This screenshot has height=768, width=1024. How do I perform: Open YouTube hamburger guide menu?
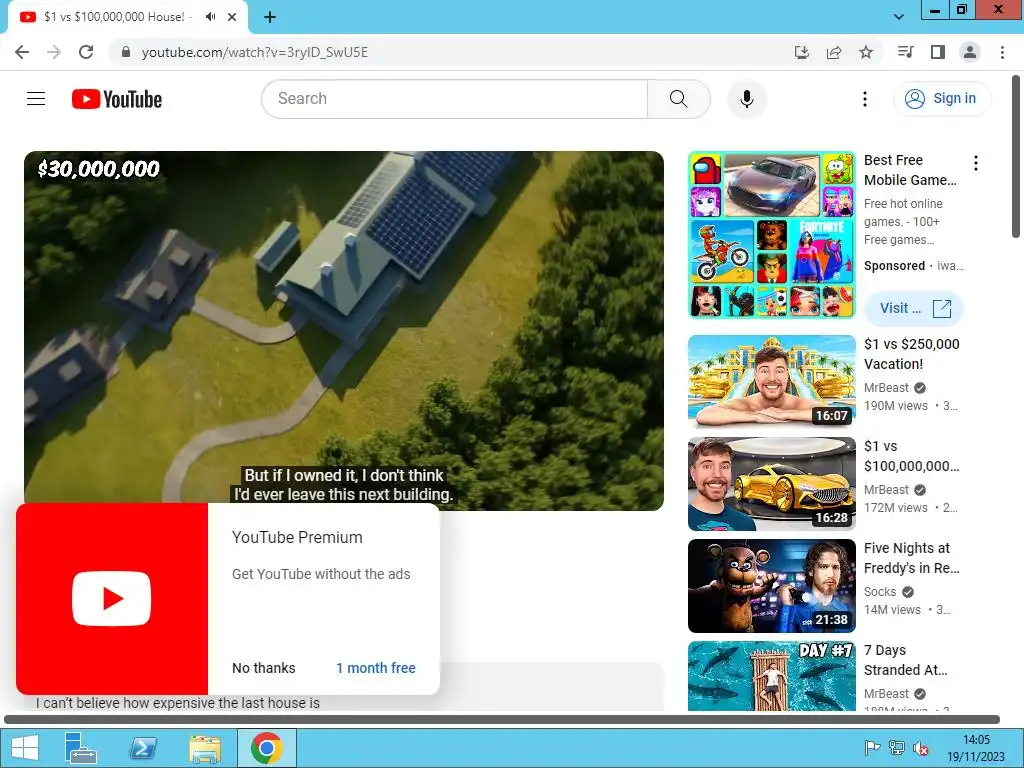(36, 99)
